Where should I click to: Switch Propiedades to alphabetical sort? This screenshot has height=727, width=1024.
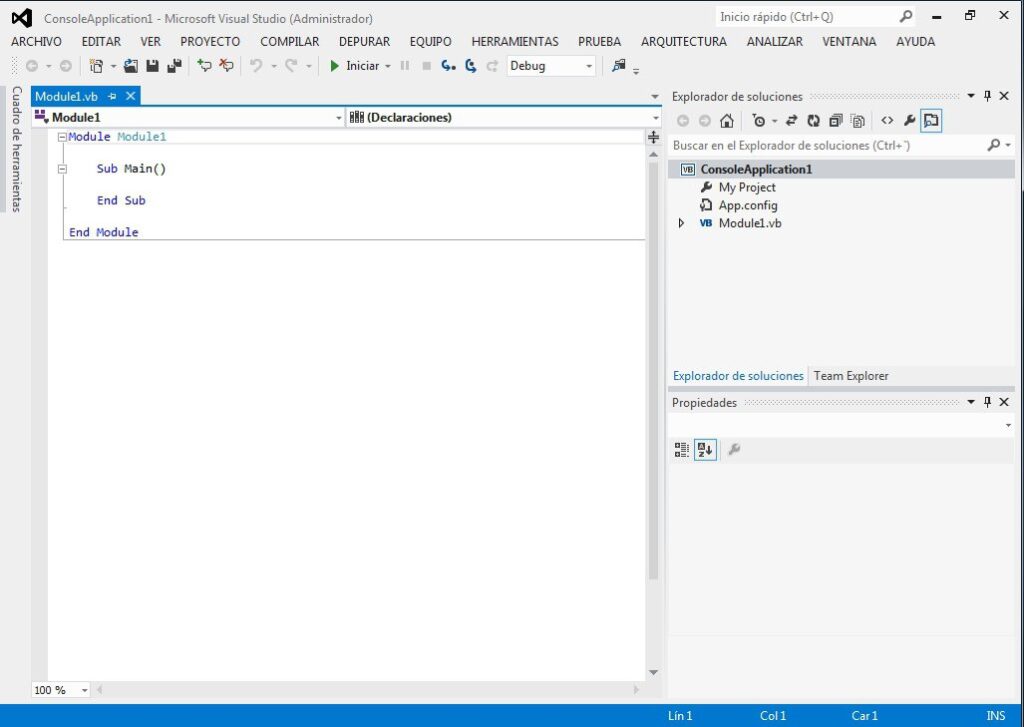coord(705,449)
